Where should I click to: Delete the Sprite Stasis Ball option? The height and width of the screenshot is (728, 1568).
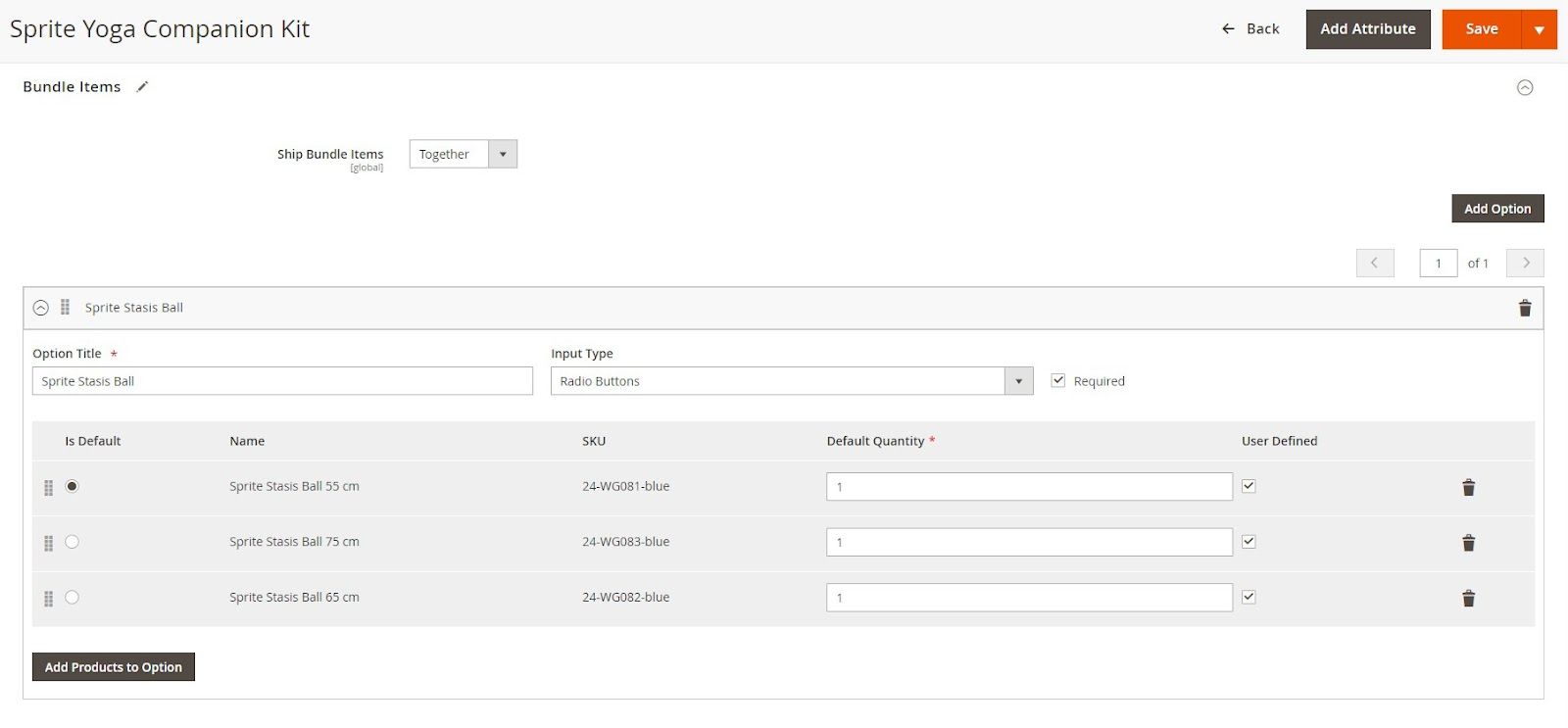[x=1525, y=308]
